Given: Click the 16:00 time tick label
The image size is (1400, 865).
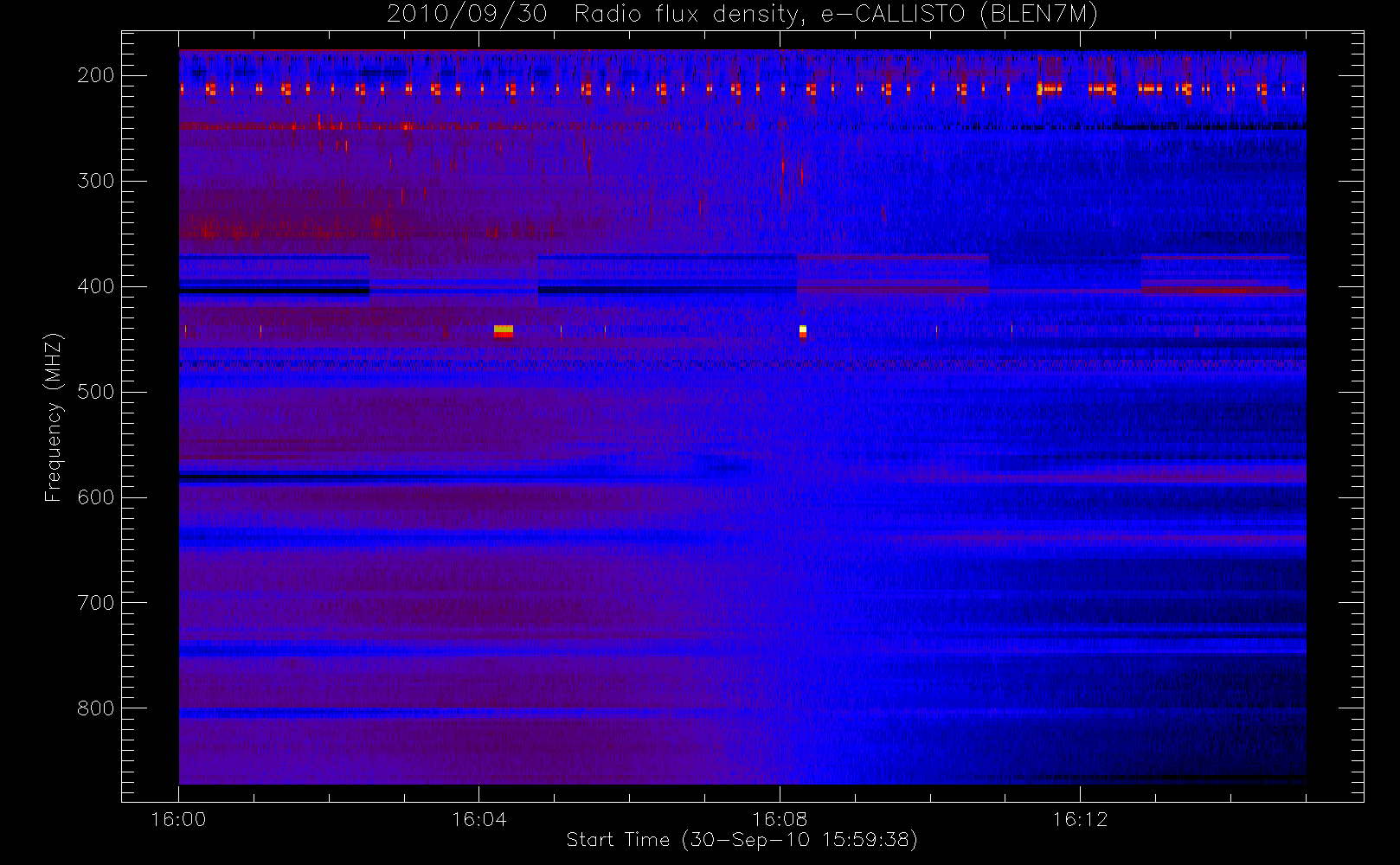Looking at the screenshot, I should tap(178, 819).
